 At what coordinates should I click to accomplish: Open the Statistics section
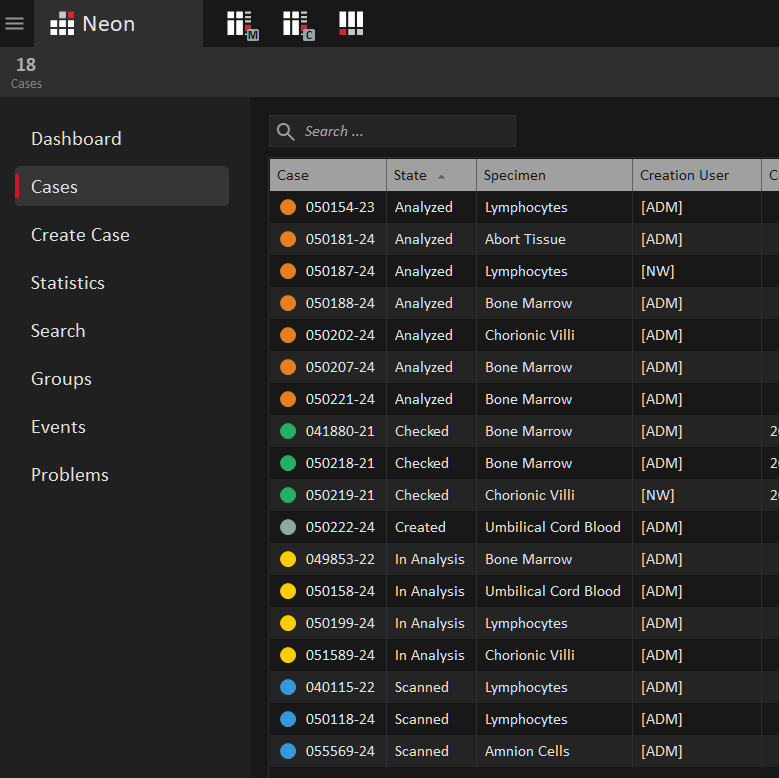pos(68,283)
